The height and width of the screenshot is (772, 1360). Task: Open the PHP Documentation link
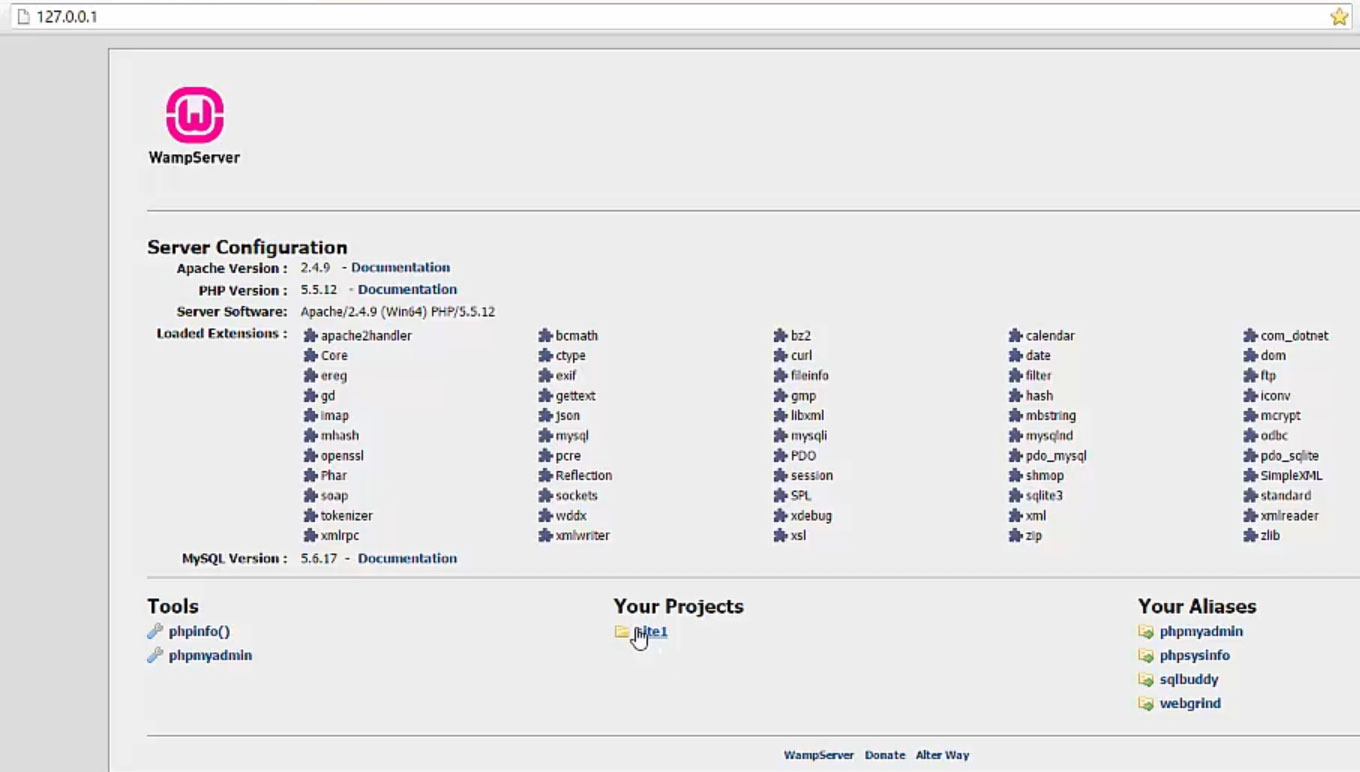[407, 289]
